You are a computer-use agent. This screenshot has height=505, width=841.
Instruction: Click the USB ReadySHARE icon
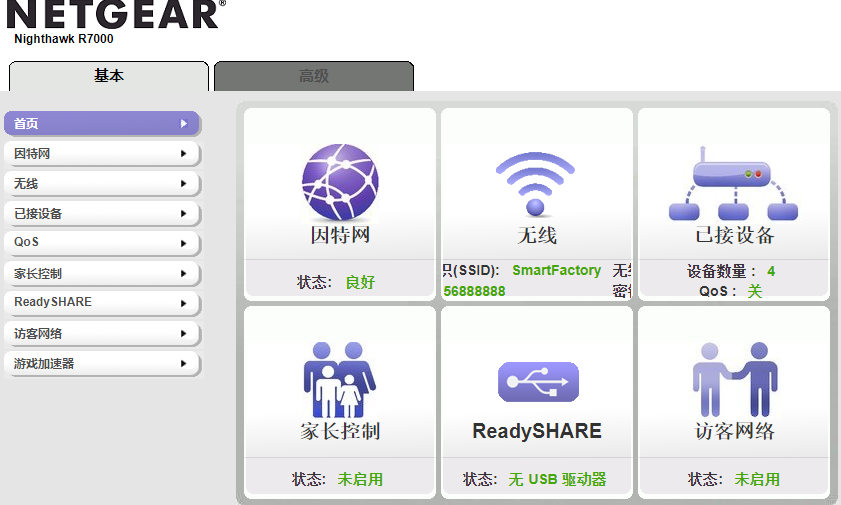(x=538, y=382)
